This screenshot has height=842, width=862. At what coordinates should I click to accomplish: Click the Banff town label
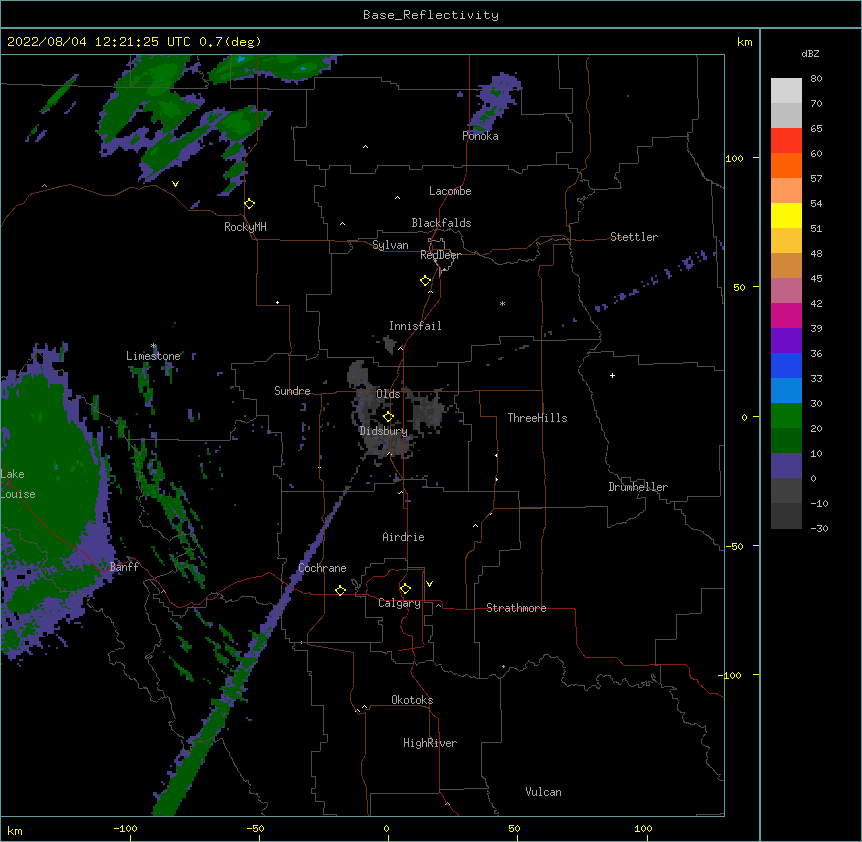coord(124,567)
